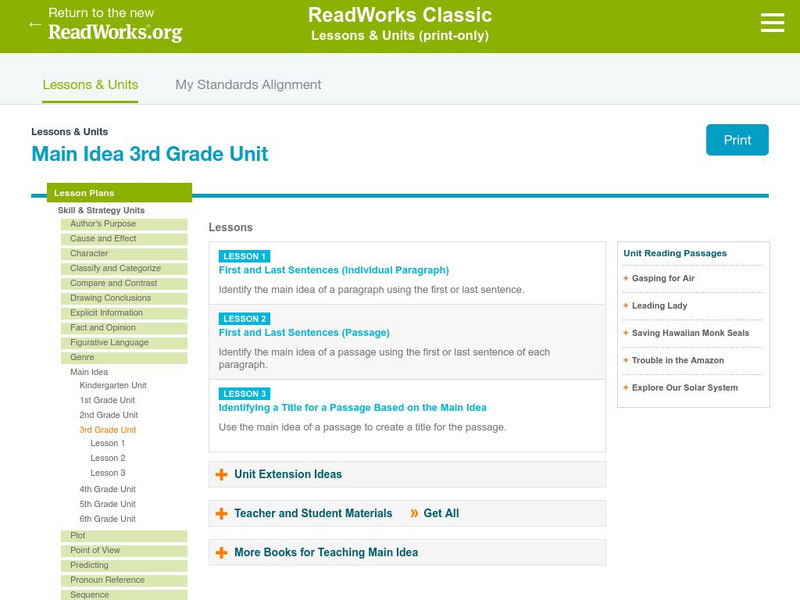The image size is (800, 600).
Task: Collapse the Main Idea tree item
Action: (89, 372)
